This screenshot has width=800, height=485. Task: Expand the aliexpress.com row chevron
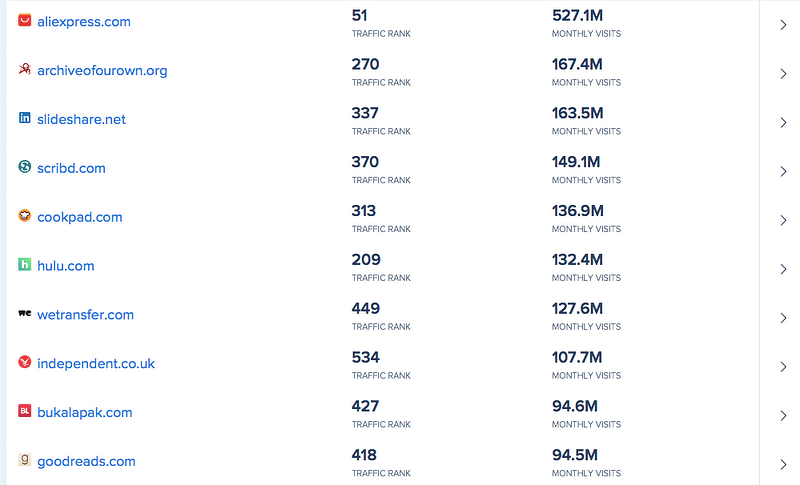pyautogui.click(x=783, y=25)
